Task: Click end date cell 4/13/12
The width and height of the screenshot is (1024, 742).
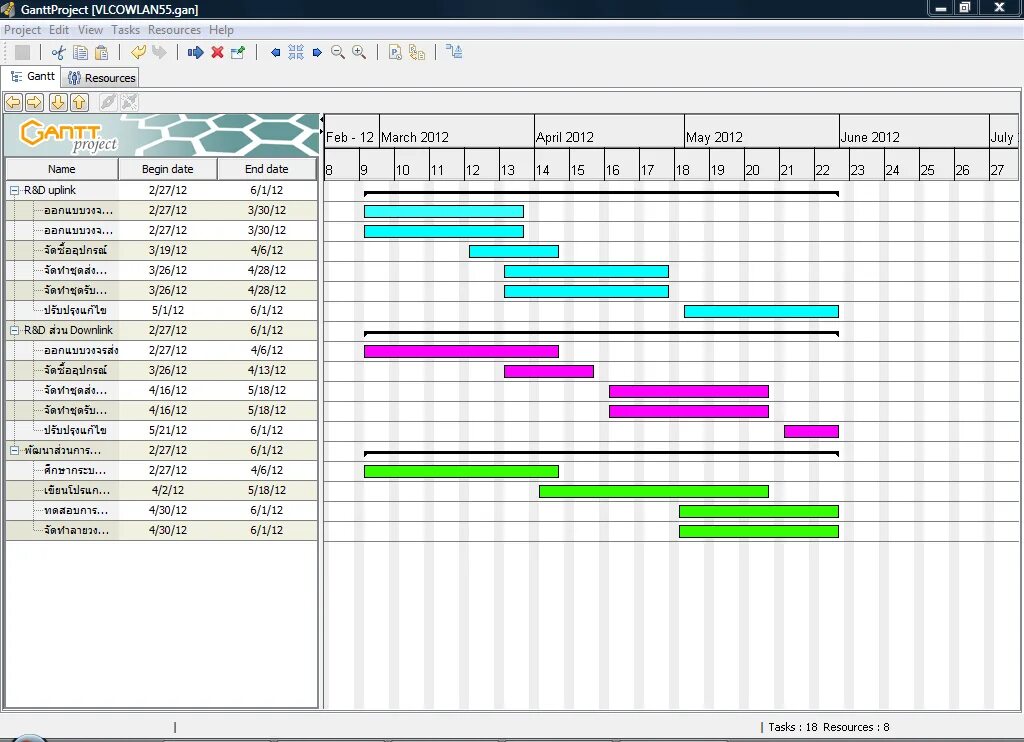Action: [267, 370]
